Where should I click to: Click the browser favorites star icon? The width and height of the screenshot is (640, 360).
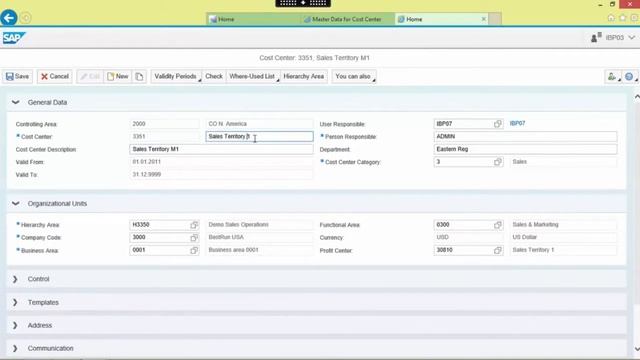(622, 18)
